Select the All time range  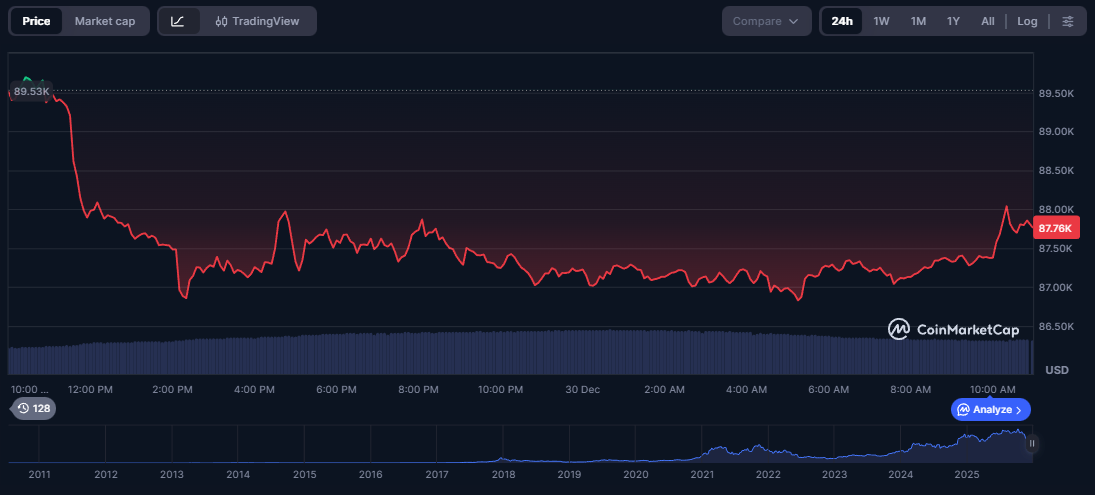pos(987,21)
